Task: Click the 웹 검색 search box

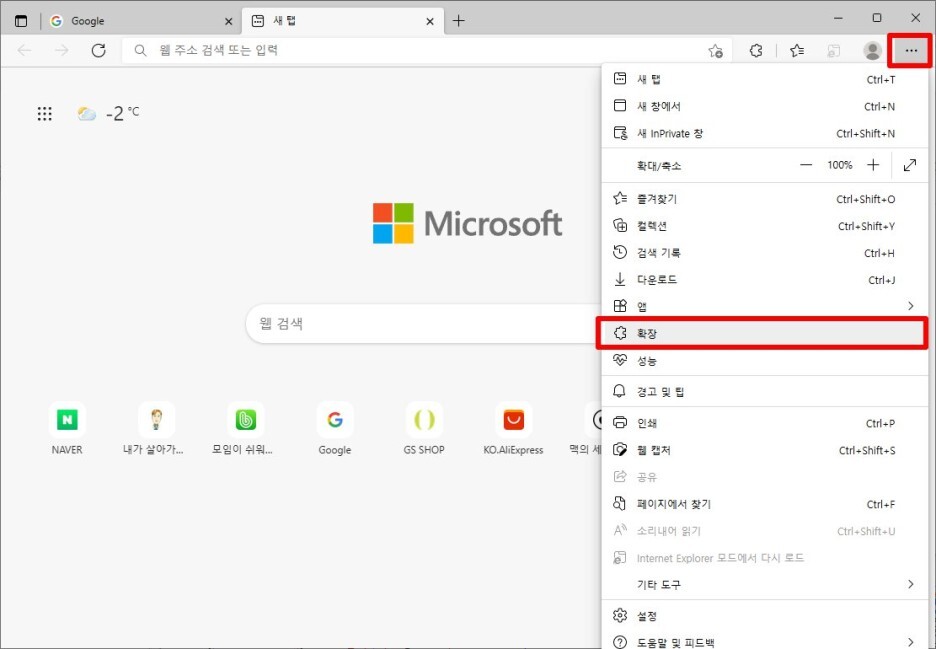Action: pos(424,324)
